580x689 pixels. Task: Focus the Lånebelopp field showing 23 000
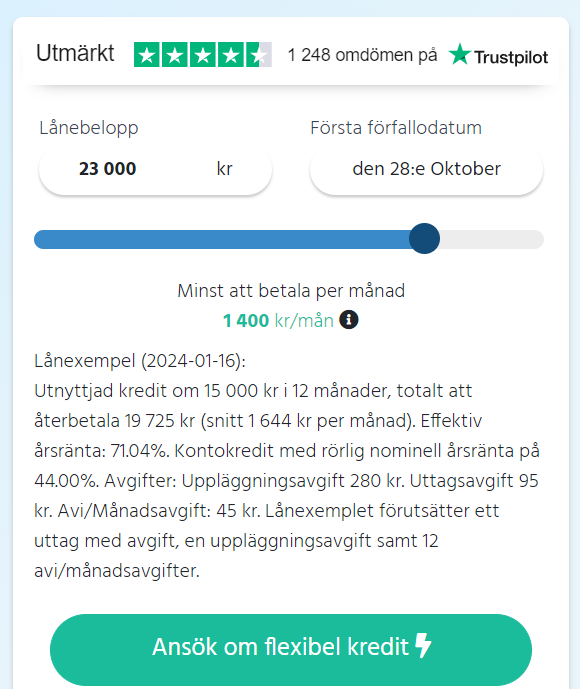click(x=156, y=169)
